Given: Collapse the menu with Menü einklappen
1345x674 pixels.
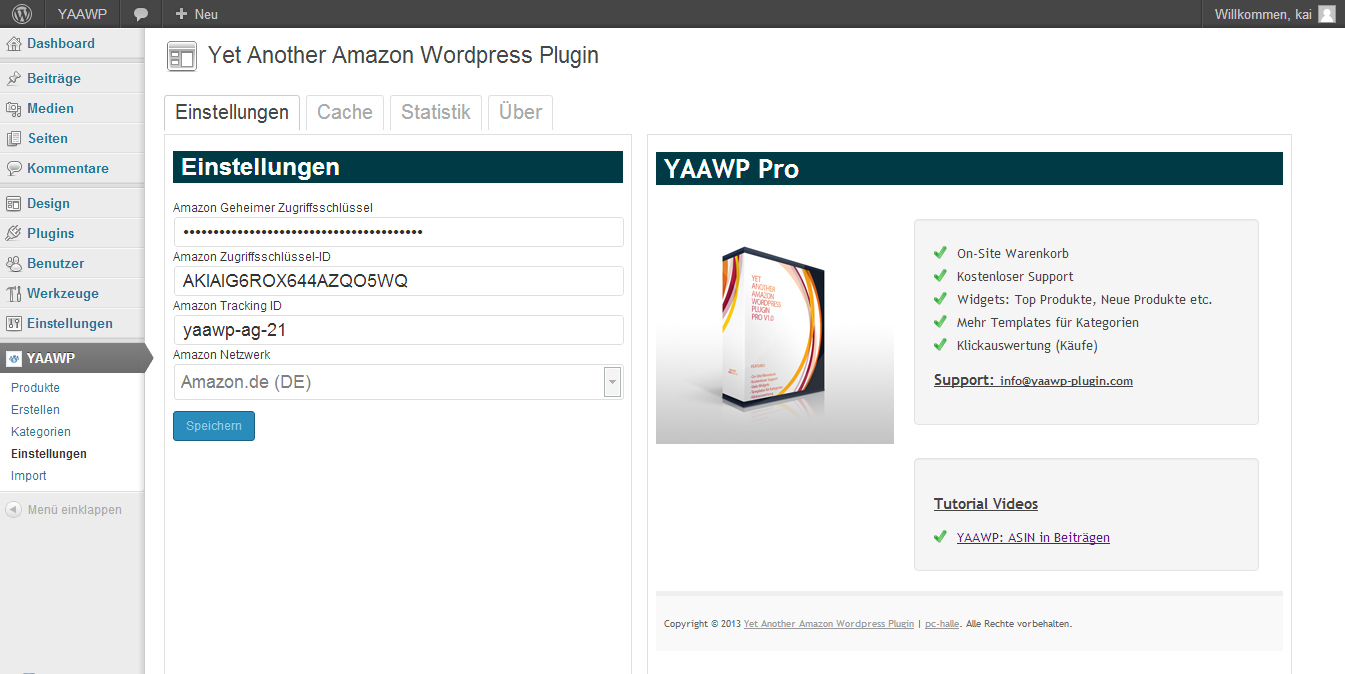Looking at the screenshot, I should pyautogui.click(x=64, y=510).
